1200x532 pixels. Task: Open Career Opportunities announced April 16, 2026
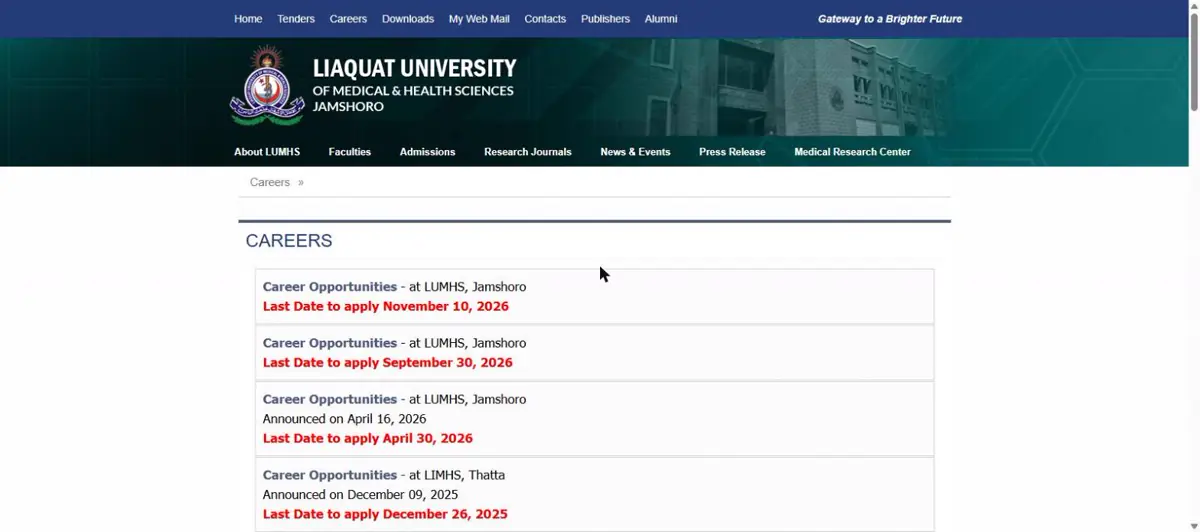coord(330,399)
